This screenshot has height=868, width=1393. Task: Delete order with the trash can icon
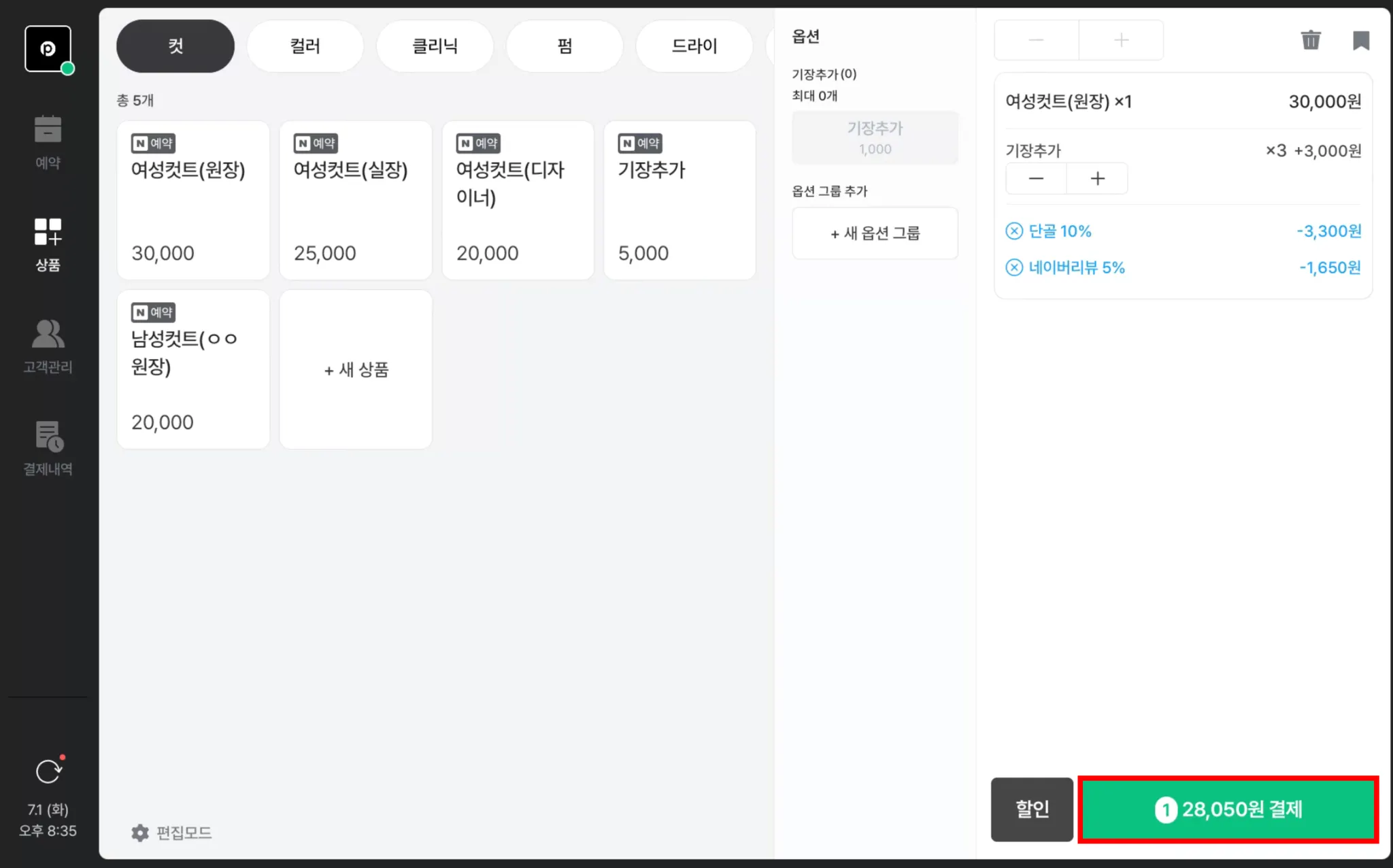(x=1310, y=40)
